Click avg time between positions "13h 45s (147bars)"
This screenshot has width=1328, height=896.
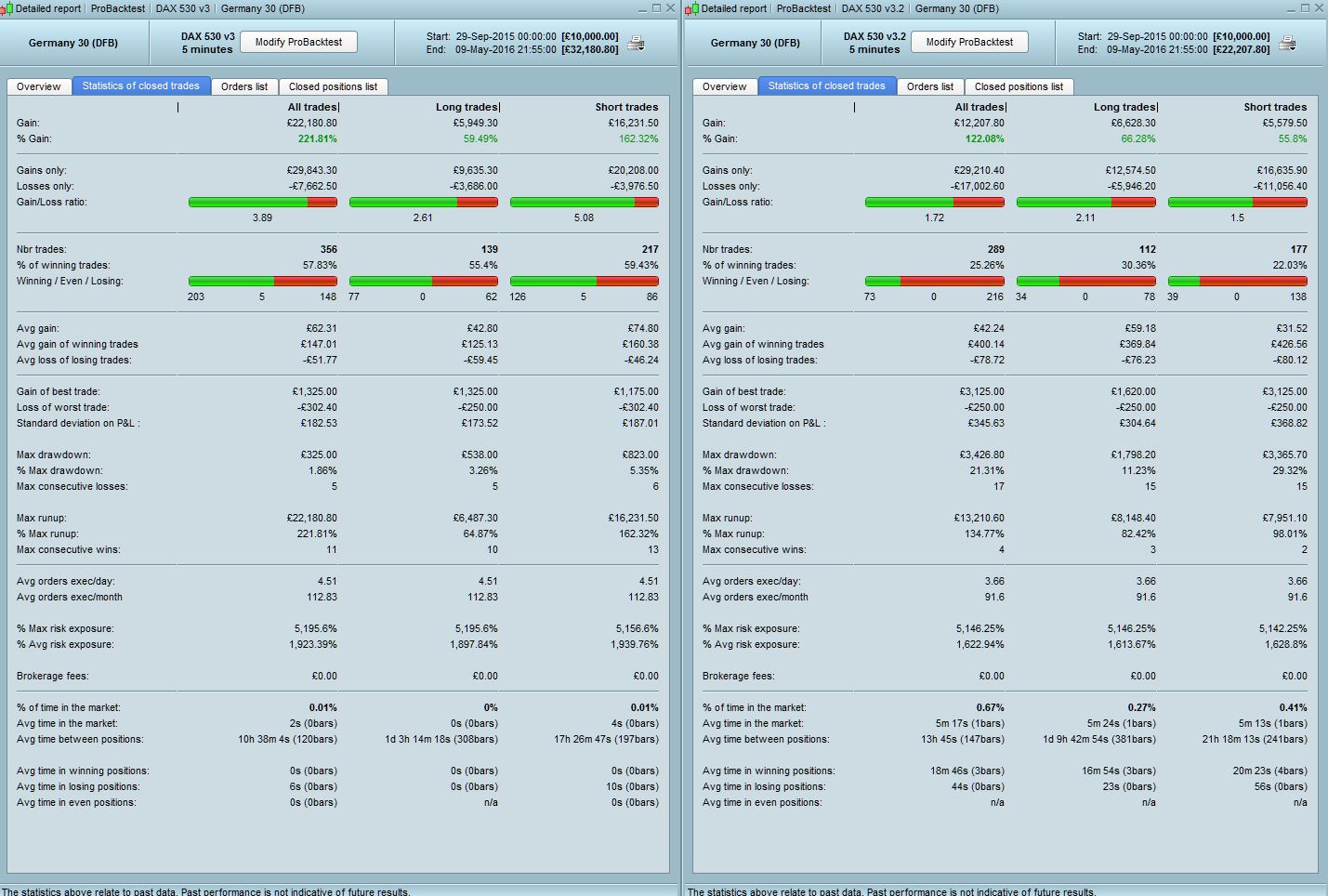[x=963, y=739]
